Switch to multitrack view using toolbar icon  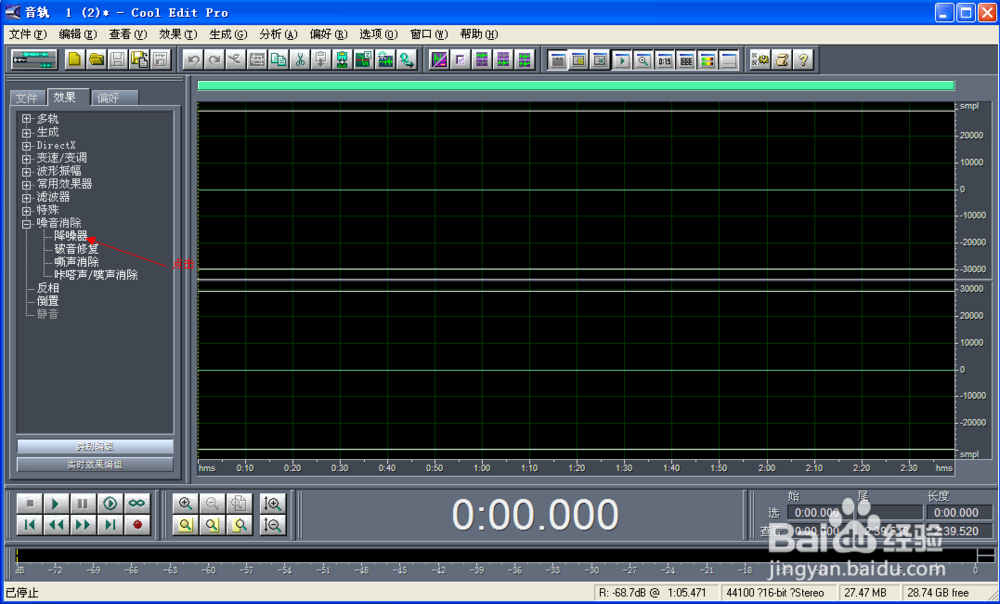[34, 60]
